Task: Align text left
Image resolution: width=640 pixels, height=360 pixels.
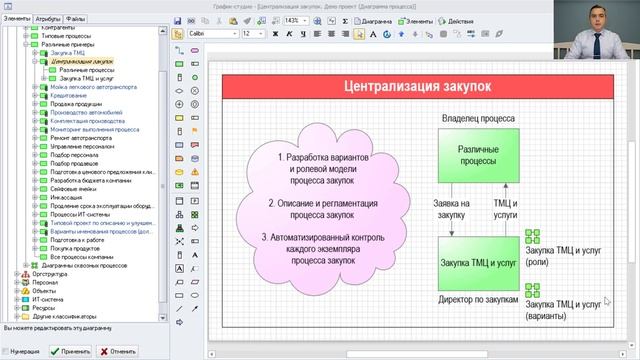Action: tap(317, 34)
